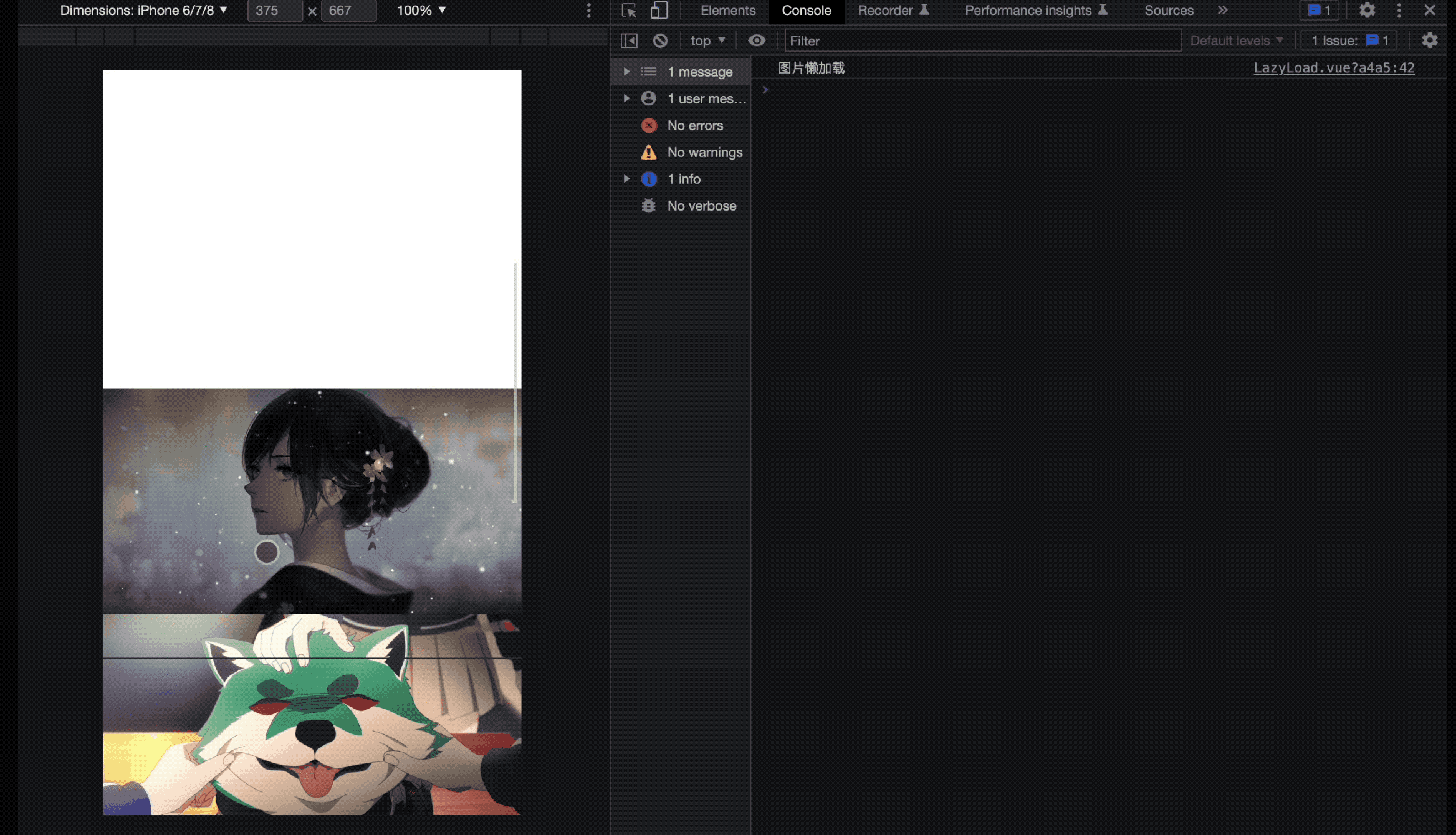Click the yellow warning triangle icon
This screenshot has height=835, width=1456.
point(649,152)
